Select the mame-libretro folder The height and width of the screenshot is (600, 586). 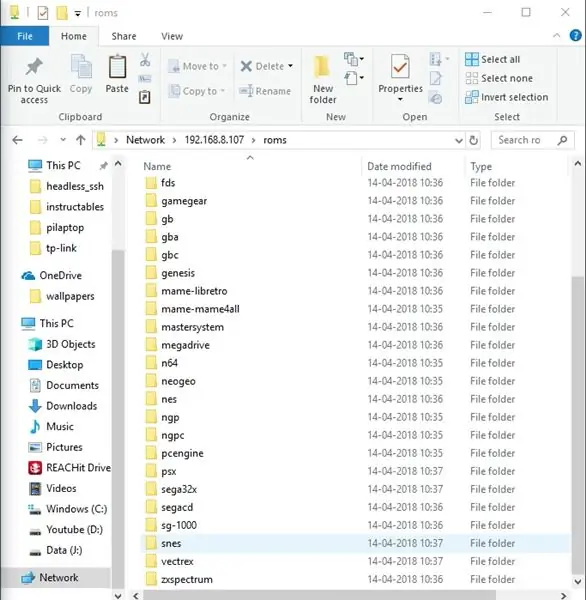356,291
